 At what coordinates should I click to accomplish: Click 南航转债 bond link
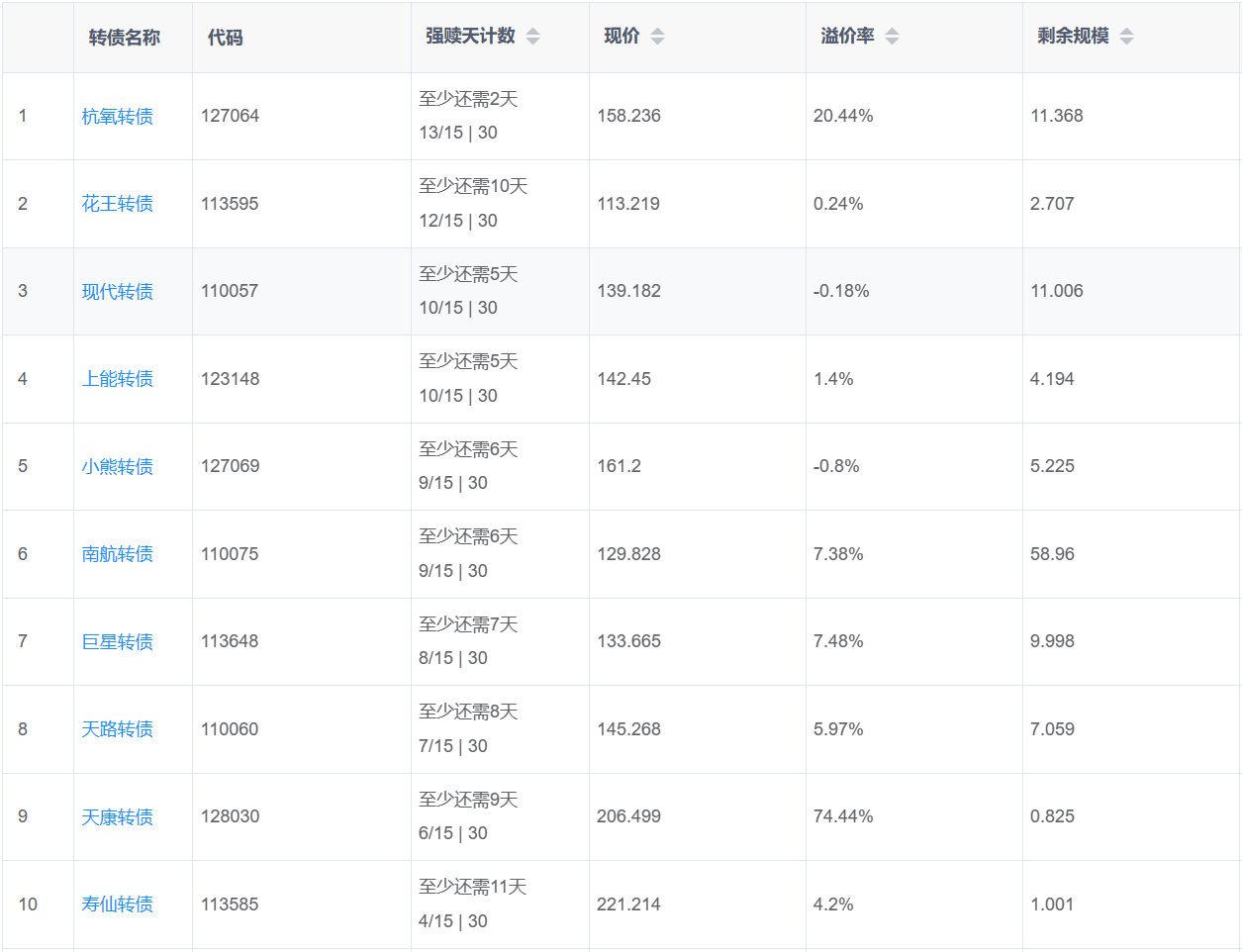tap(117, 554)
